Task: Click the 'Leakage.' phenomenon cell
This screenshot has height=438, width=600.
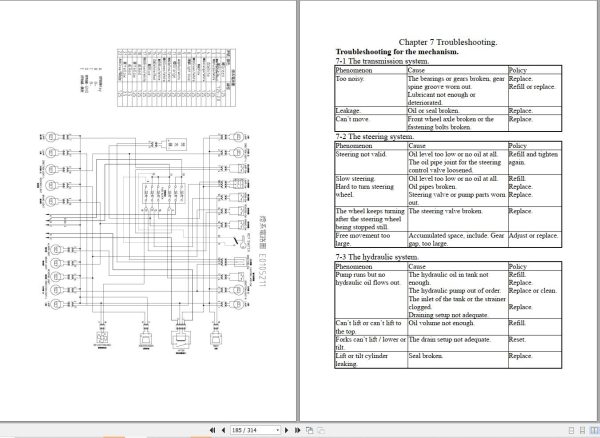Action: [371, 111]
